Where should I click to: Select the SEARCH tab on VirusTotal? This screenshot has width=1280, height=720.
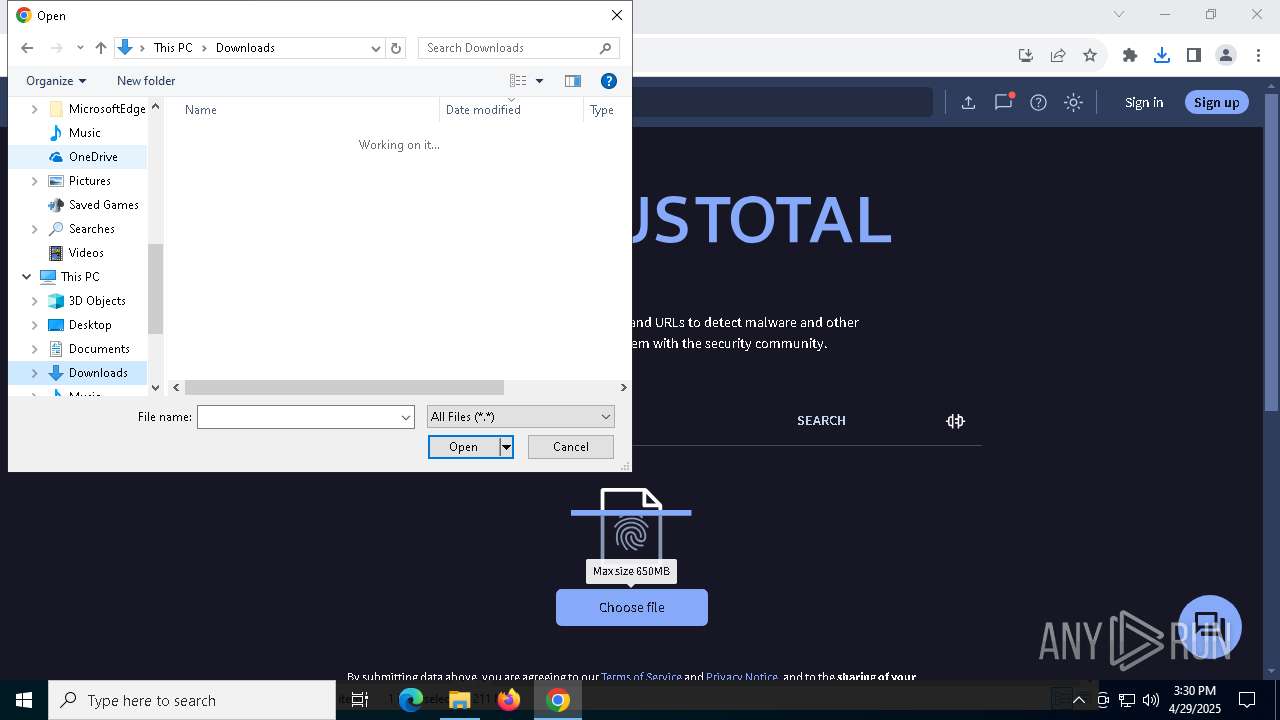(x=821, y=421)
